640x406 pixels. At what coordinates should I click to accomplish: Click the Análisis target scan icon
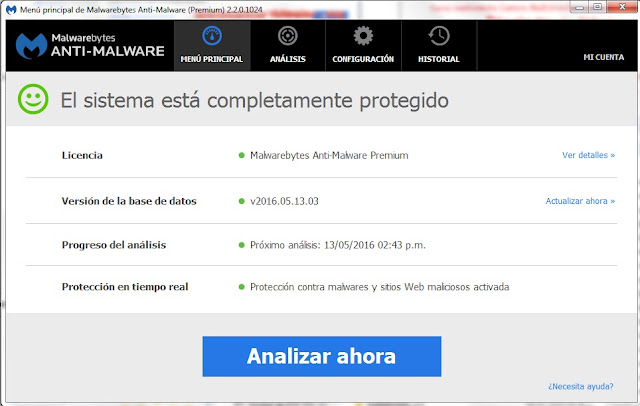(288, 36)
